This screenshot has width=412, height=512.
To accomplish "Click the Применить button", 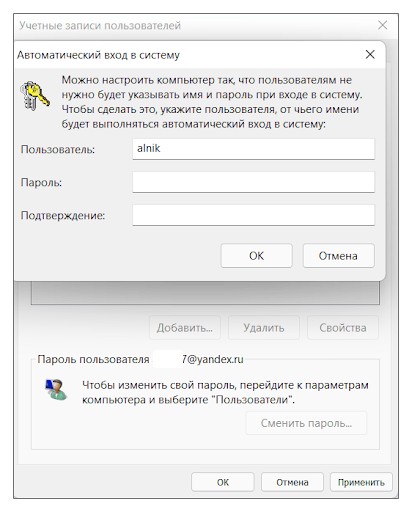I will pyautogui.click(x=361, y=482).
